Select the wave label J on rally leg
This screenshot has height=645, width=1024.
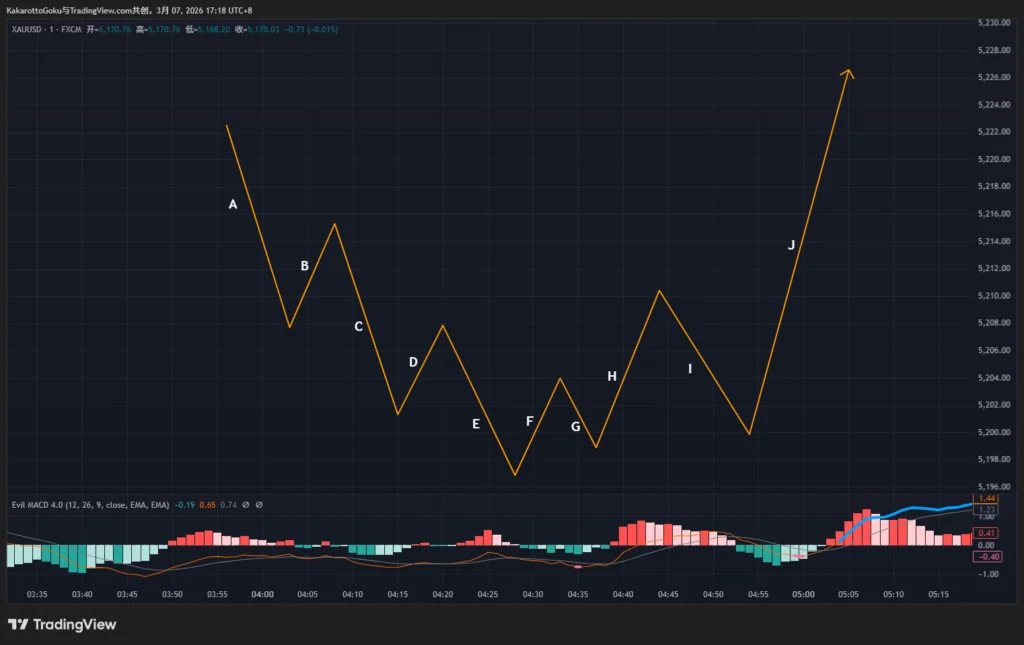coord(791,245)
